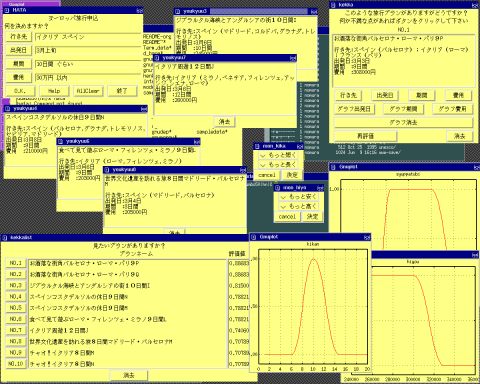Choose plan NO.3 in kekkalist
480x384 pixels.
[x=15, y=285]
